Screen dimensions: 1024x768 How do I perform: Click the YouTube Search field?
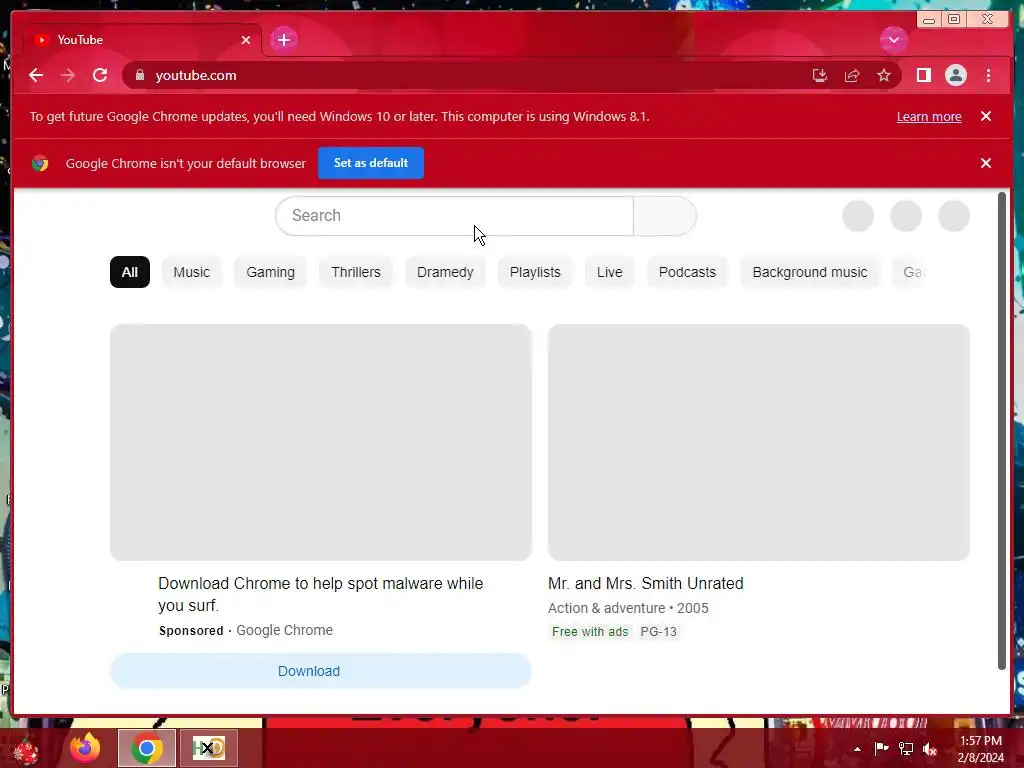click(x=455, y=216)
